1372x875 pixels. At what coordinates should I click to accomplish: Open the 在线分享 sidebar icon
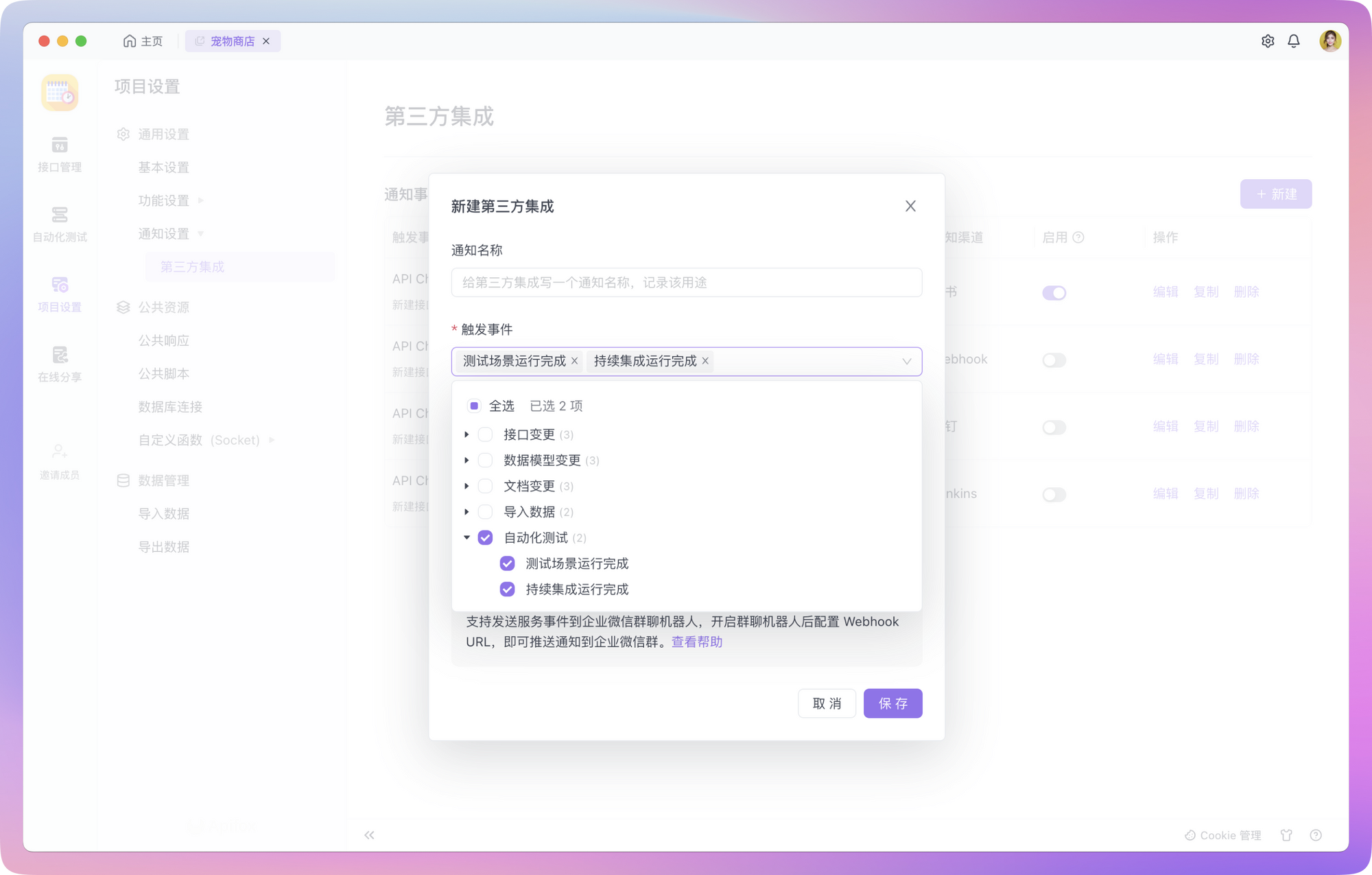point(60,364)
